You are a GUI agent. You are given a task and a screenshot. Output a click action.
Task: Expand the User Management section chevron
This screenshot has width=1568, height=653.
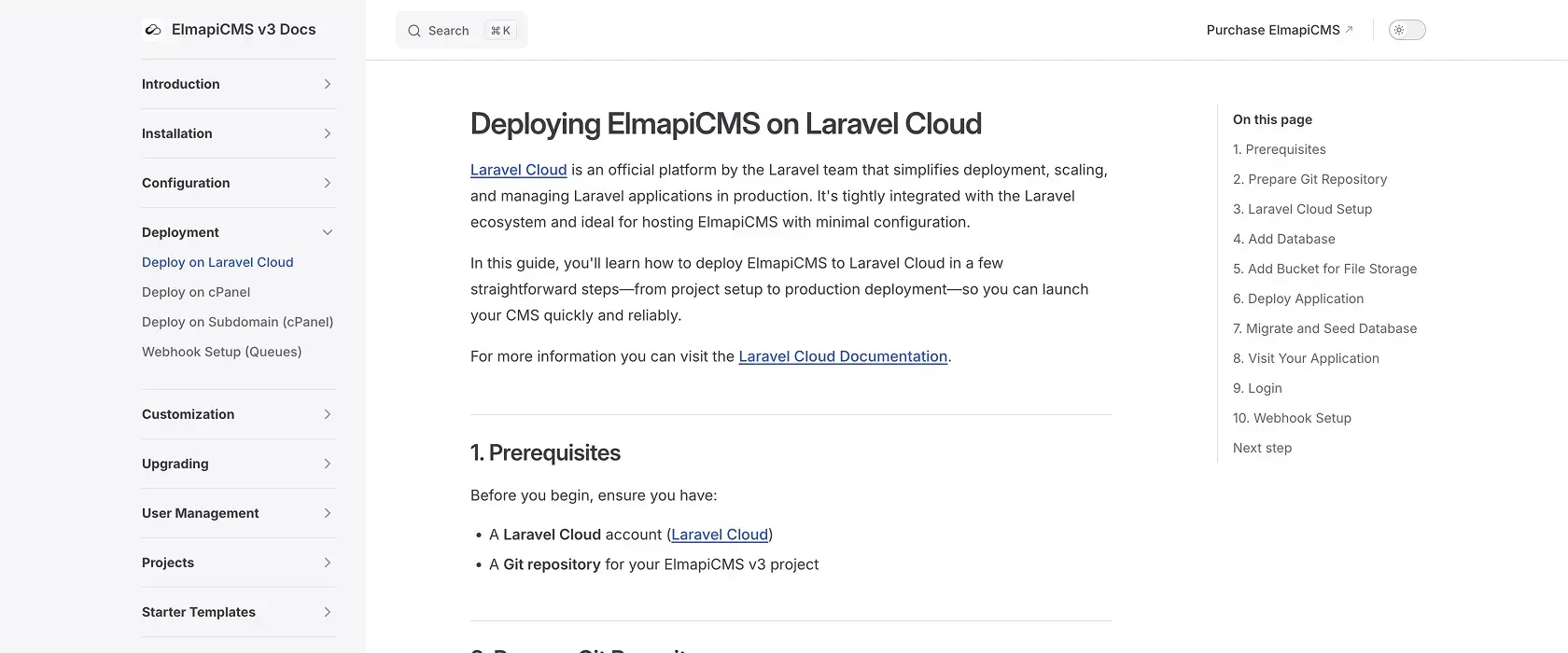(328, 513)
